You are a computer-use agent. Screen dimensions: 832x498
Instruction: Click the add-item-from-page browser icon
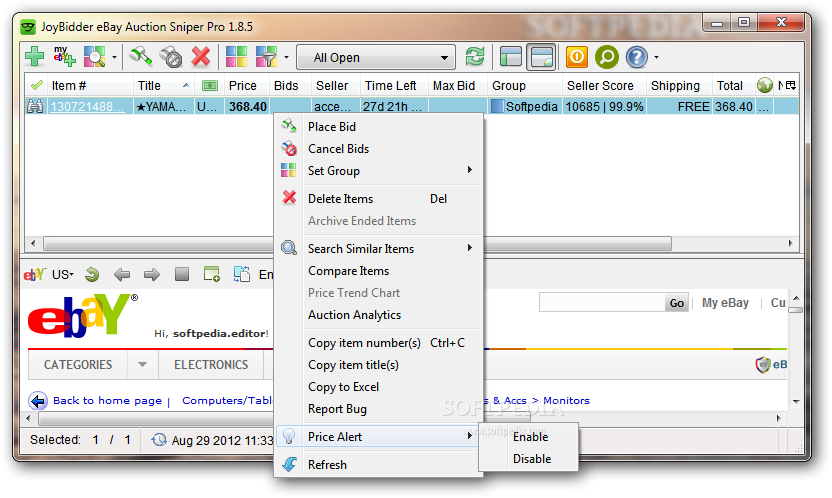(x=212, y=274)
